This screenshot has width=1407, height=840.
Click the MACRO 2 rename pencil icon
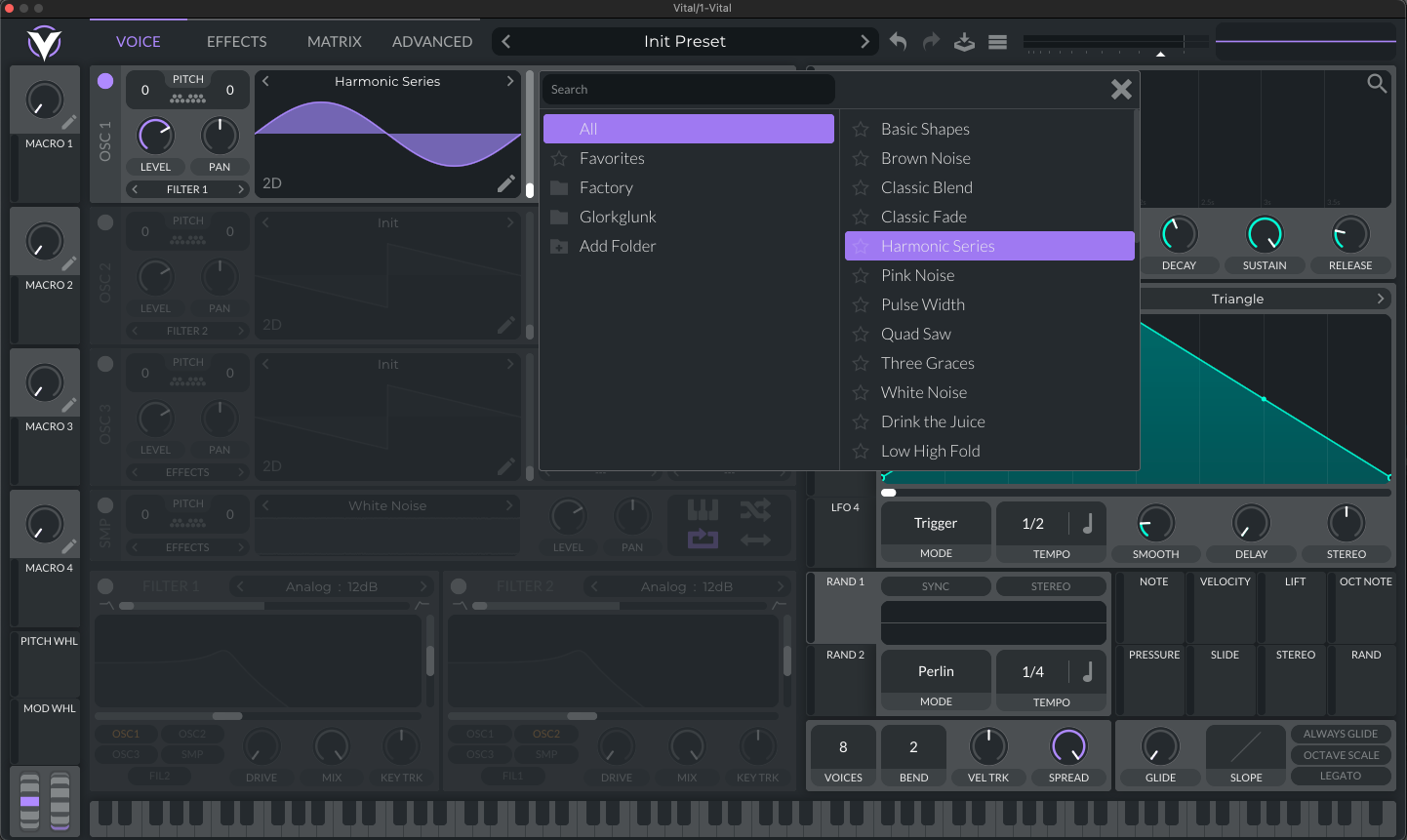click(x=69, y=263)
